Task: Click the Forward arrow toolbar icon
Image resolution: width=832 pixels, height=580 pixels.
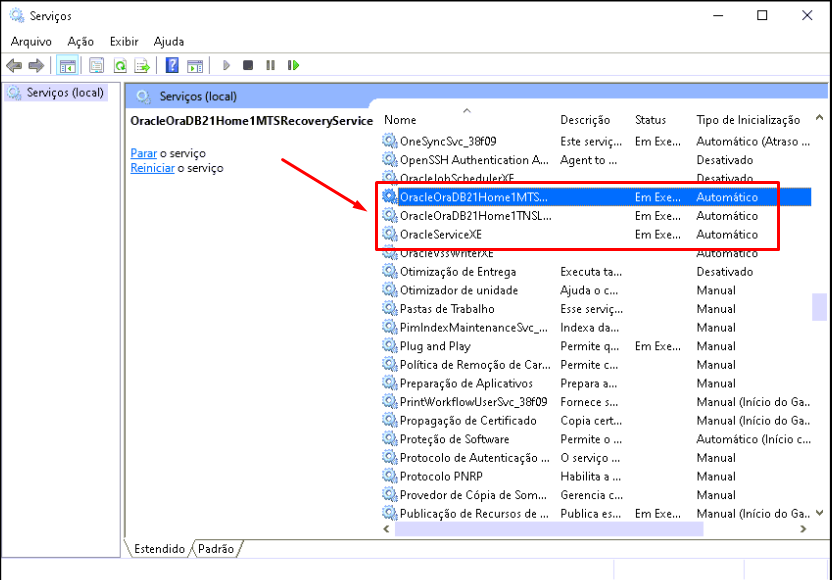Action: click(x=36, y=66)
